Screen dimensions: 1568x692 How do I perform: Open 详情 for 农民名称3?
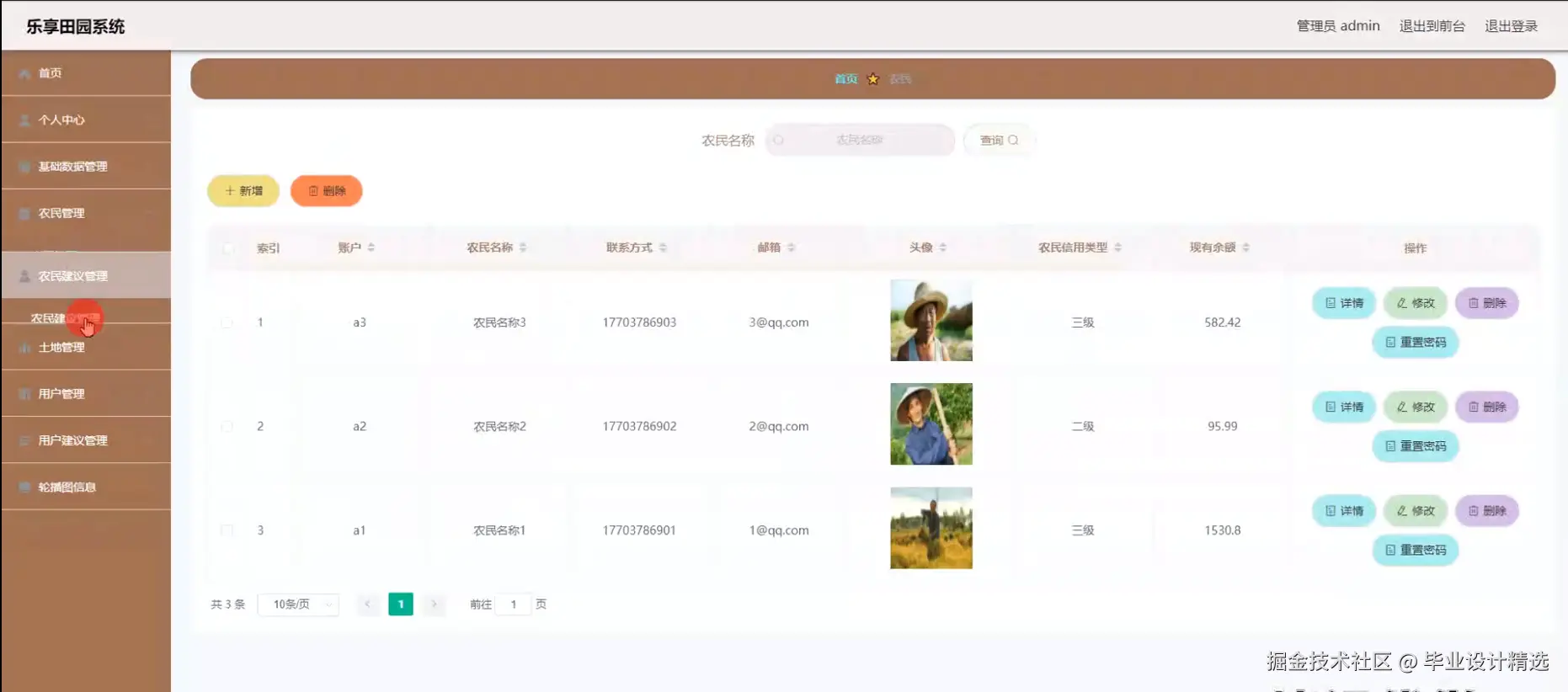click(x=1344, y=303)
